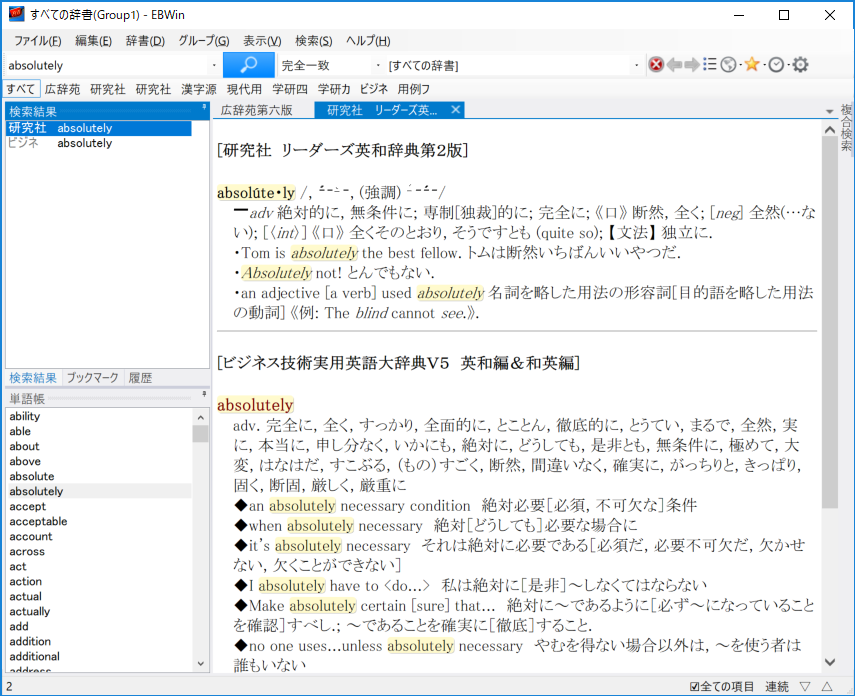
Task: Click the word list scrollbar up arrow
Action: 201,417
